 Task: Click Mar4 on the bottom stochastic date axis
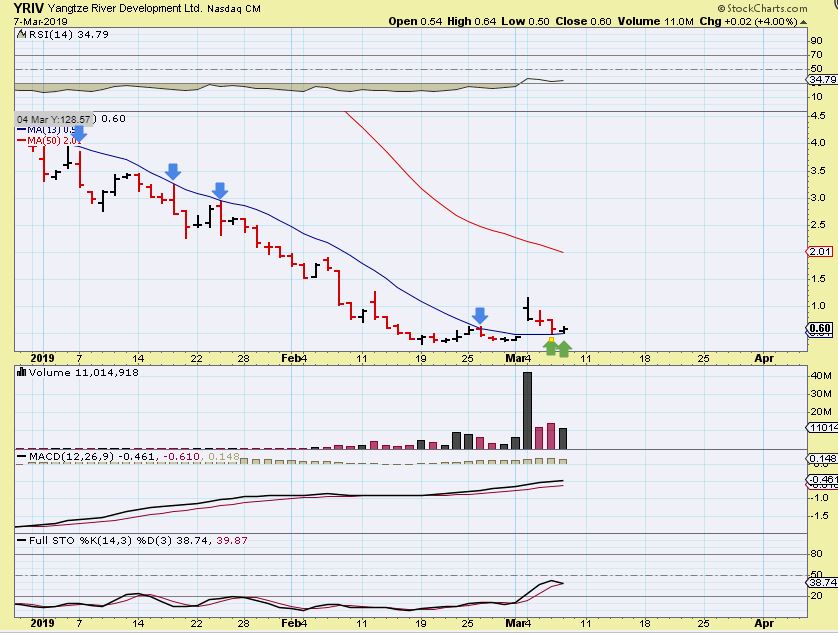518,623
